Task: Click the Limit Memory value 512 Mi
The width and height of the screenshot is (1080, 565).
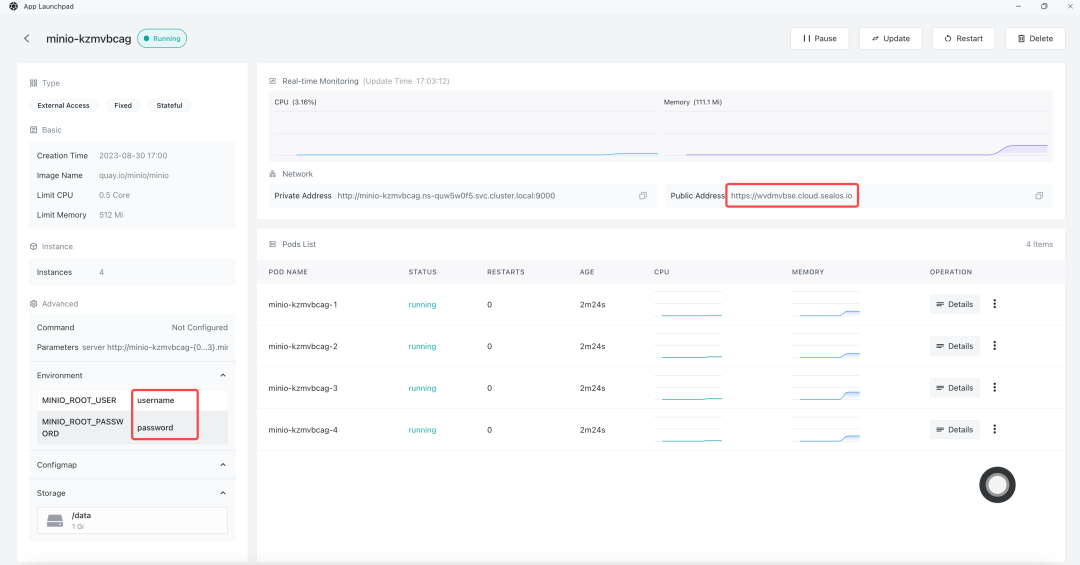Action: tap(111, 215)
